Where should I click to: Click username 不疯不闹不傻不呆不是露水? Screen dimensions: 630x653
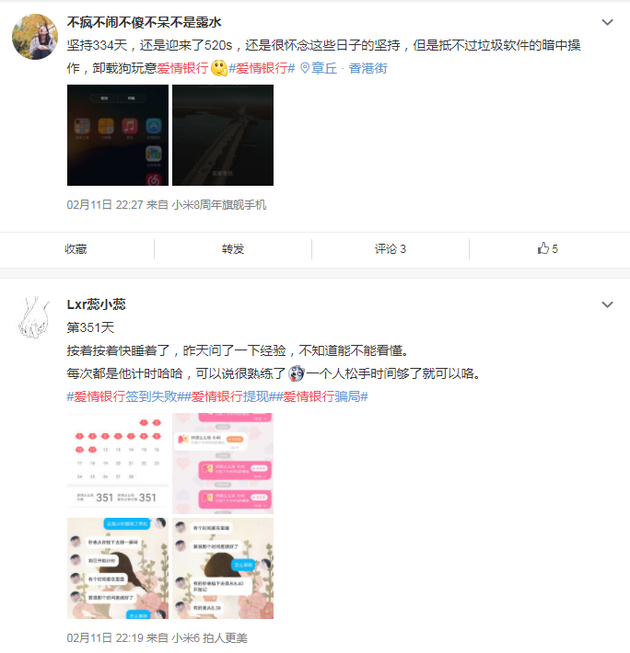click(x=144, y=22)
